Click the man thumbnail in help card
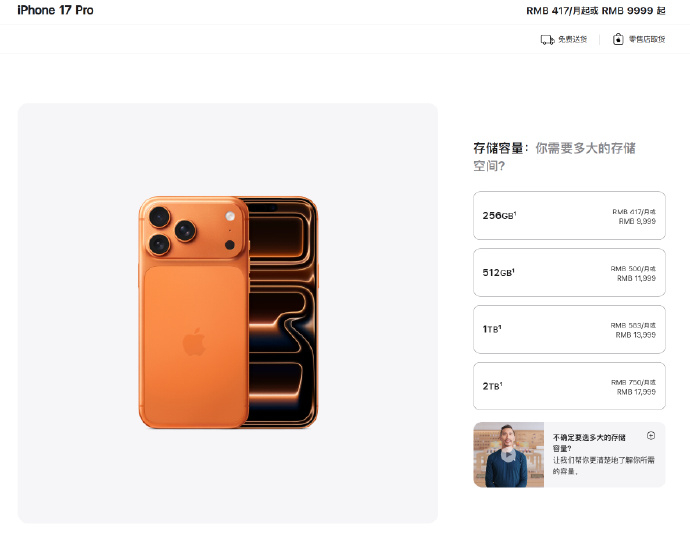The image size is (690, 545). coord(509,455)
